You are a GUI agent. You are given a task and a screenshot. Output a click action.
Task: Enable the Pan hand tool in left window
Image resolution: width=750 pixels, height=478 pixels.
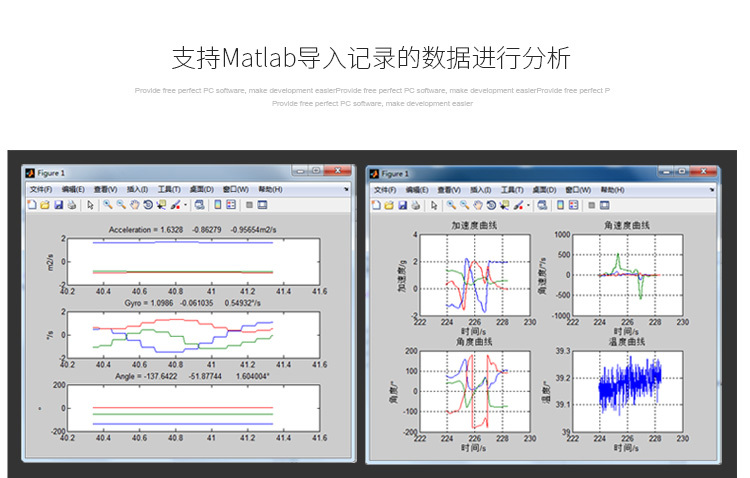[134, 205]
